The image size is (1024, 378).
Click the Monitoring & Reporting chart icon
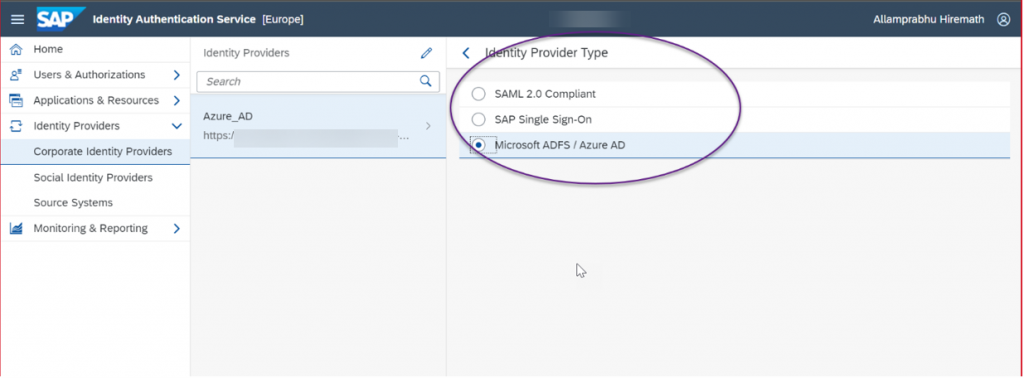[x=16, y=228]
